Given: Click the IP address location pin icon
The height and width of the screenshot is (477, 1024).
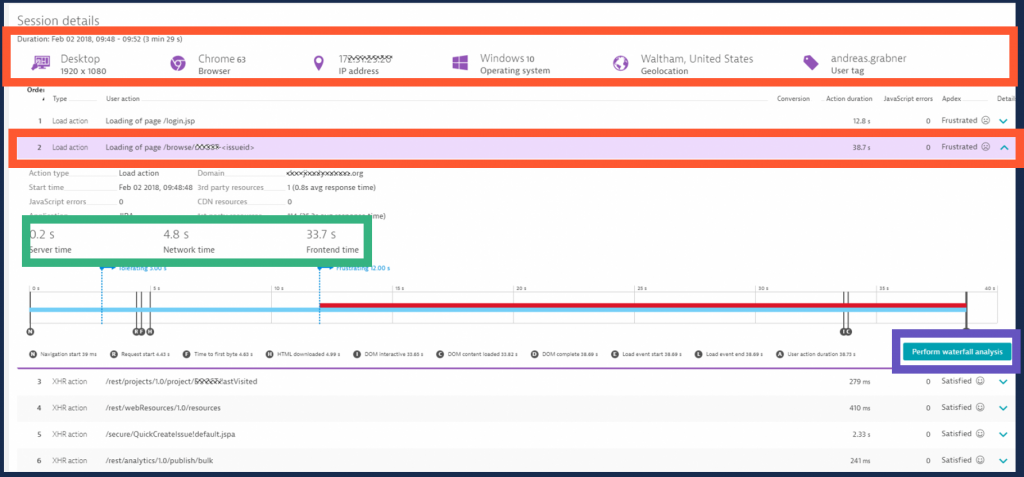Looking at the screenshot, I should 319,64.
